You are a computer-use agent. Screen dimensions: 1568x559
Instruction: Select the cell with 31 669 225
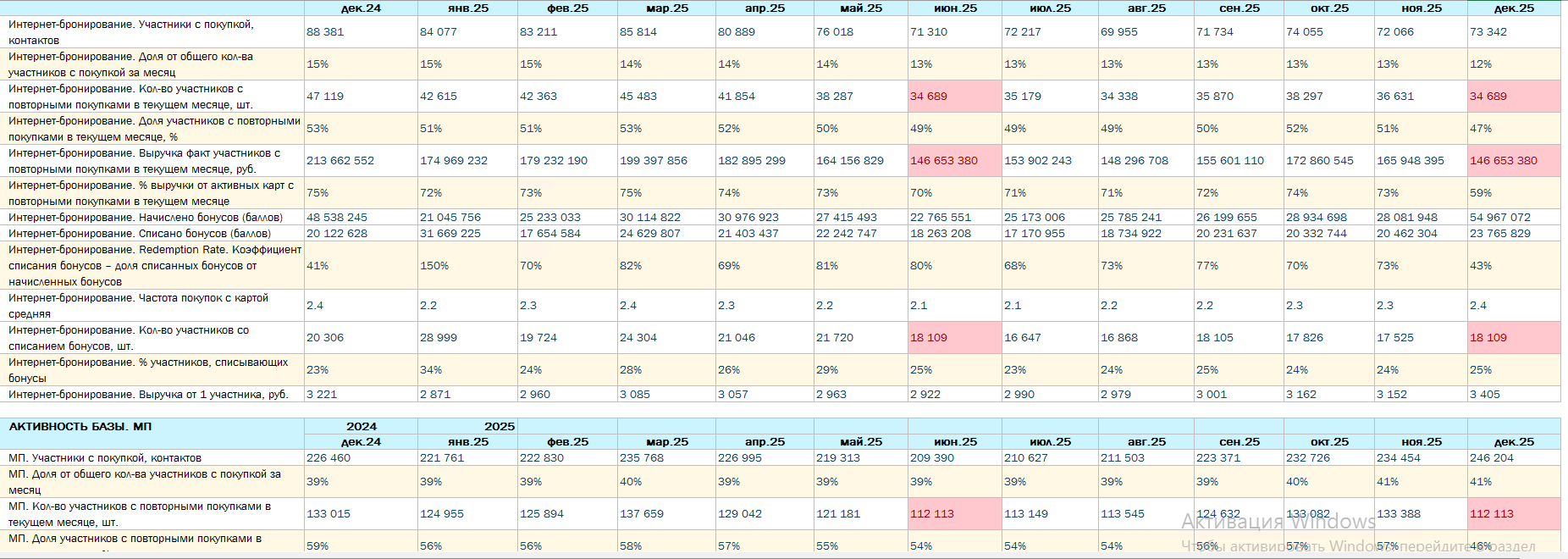pyautogui.click(x=467, y=234)
